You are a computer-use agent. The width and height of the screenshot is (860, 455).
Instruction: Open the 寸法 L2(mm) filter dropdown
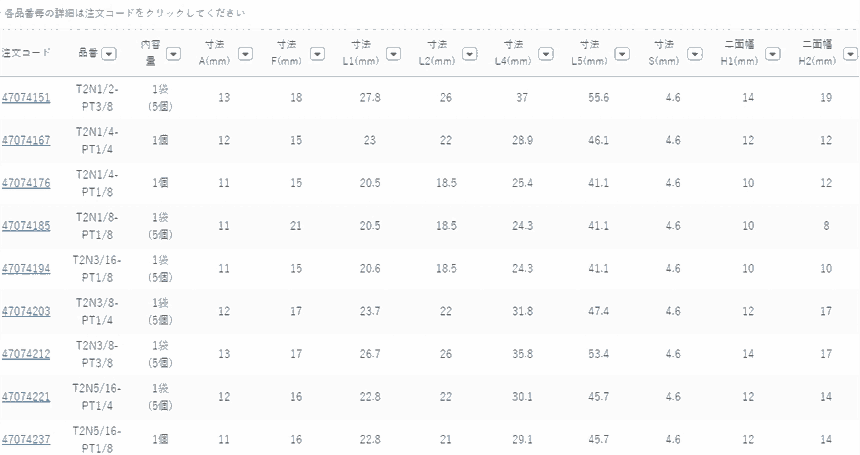468,53
